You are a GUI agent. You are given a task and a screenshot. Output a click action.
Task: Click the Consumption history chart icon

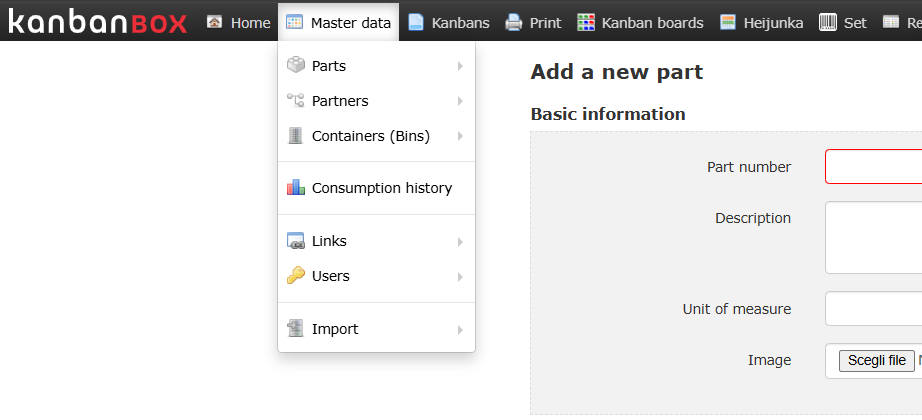(296, 188)
